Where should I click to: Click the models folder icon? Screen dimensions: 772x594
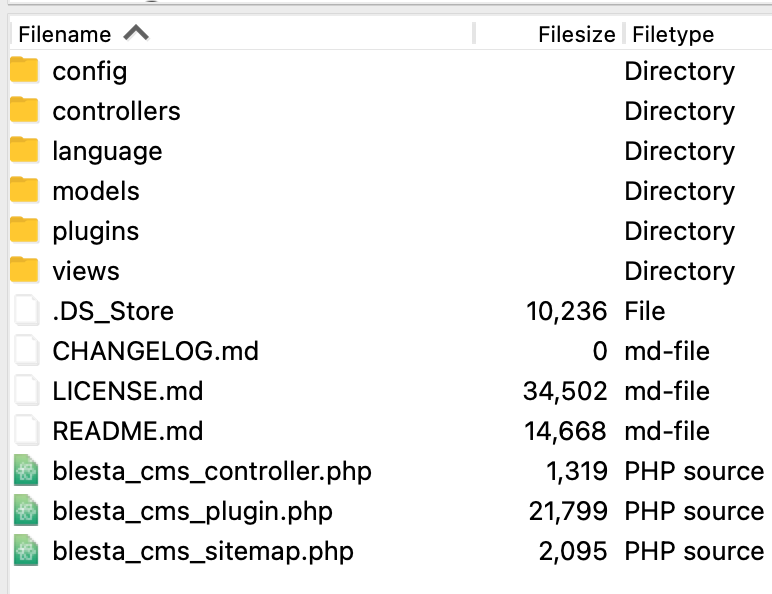click(x=24, y=190)
